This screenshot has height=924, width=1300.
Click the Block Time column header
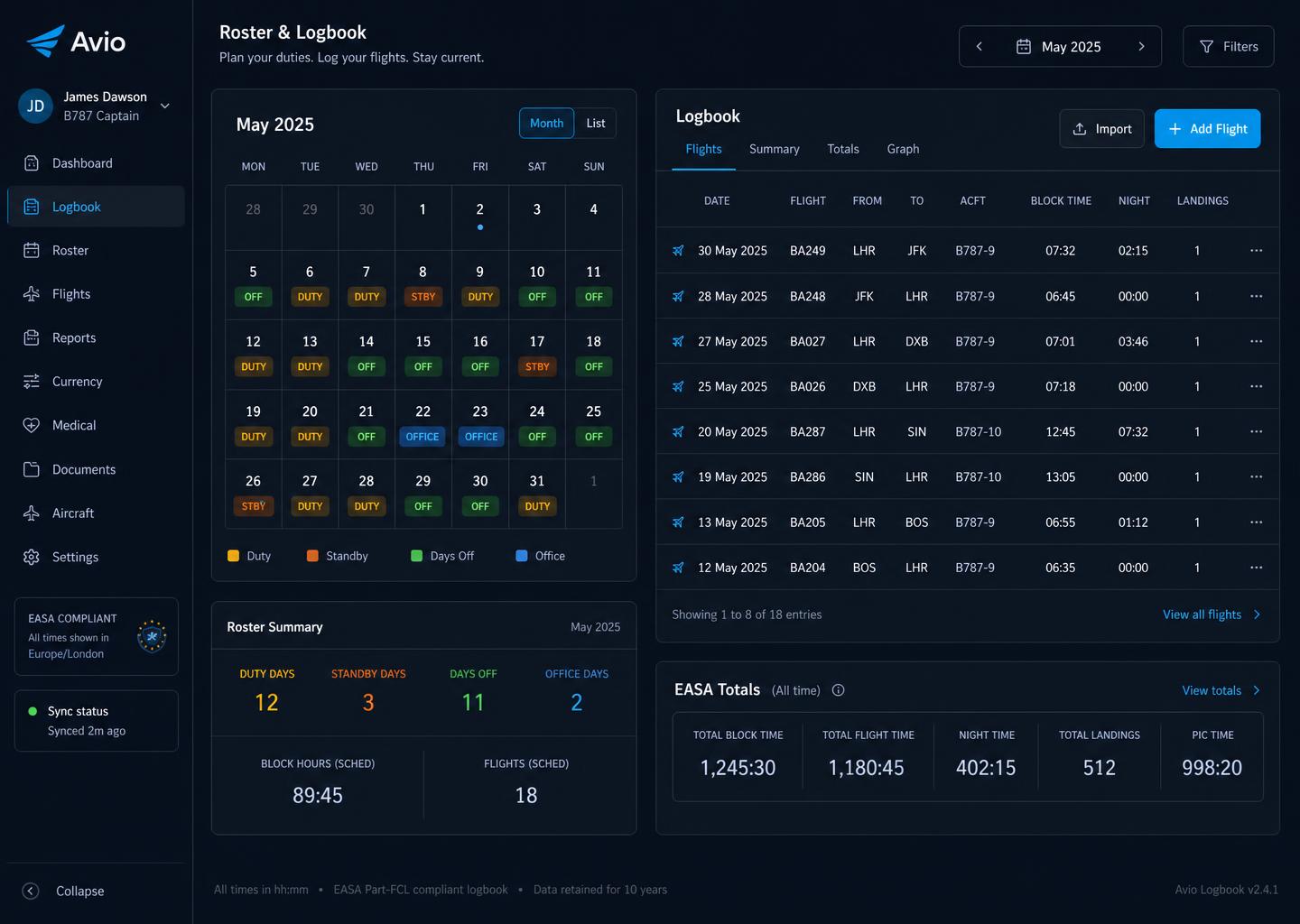click(x=1061, y=201)
